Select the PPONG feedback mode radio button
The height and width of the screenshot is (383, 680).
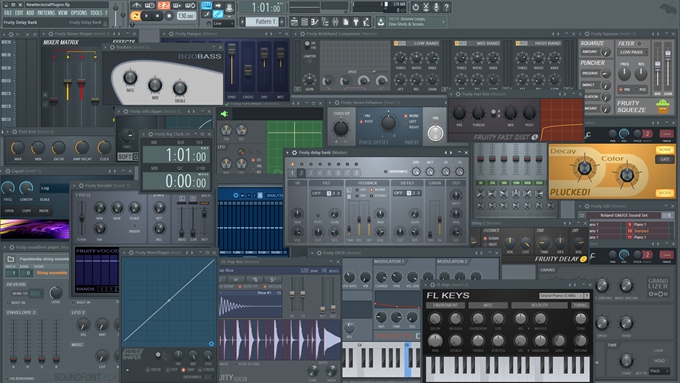point(372,196)
